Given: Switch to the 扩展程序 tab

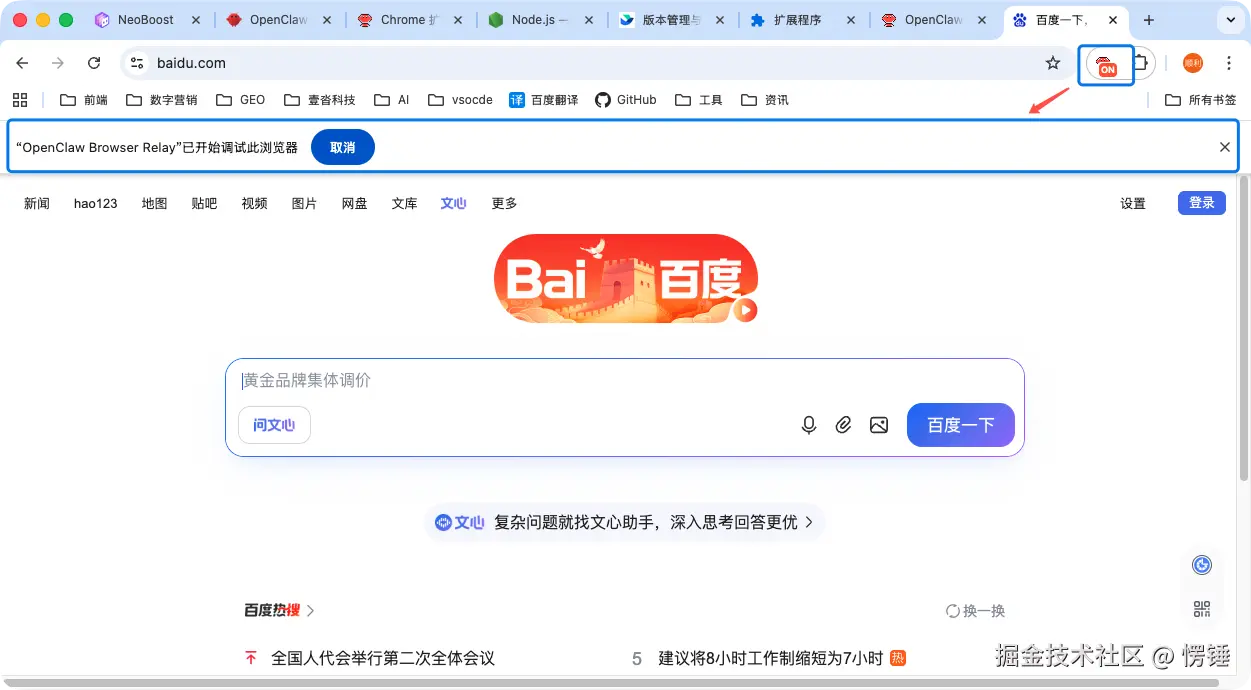Looking at the screenshot, I should [803, 20].
